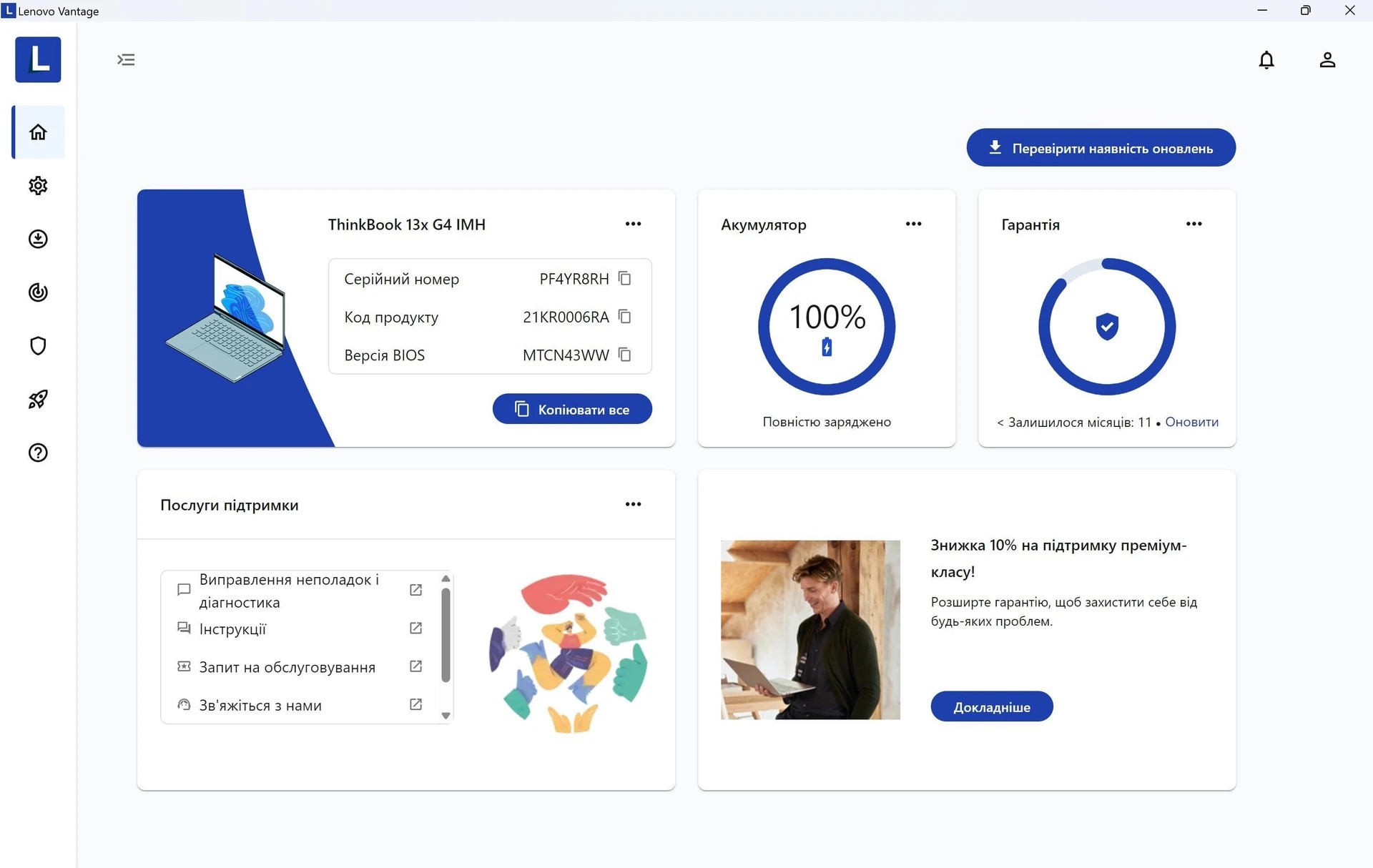This screenshot has width=1373, height=868.
Task: Copy the BIOS version MTCN43WW
Action: [624, 355]
